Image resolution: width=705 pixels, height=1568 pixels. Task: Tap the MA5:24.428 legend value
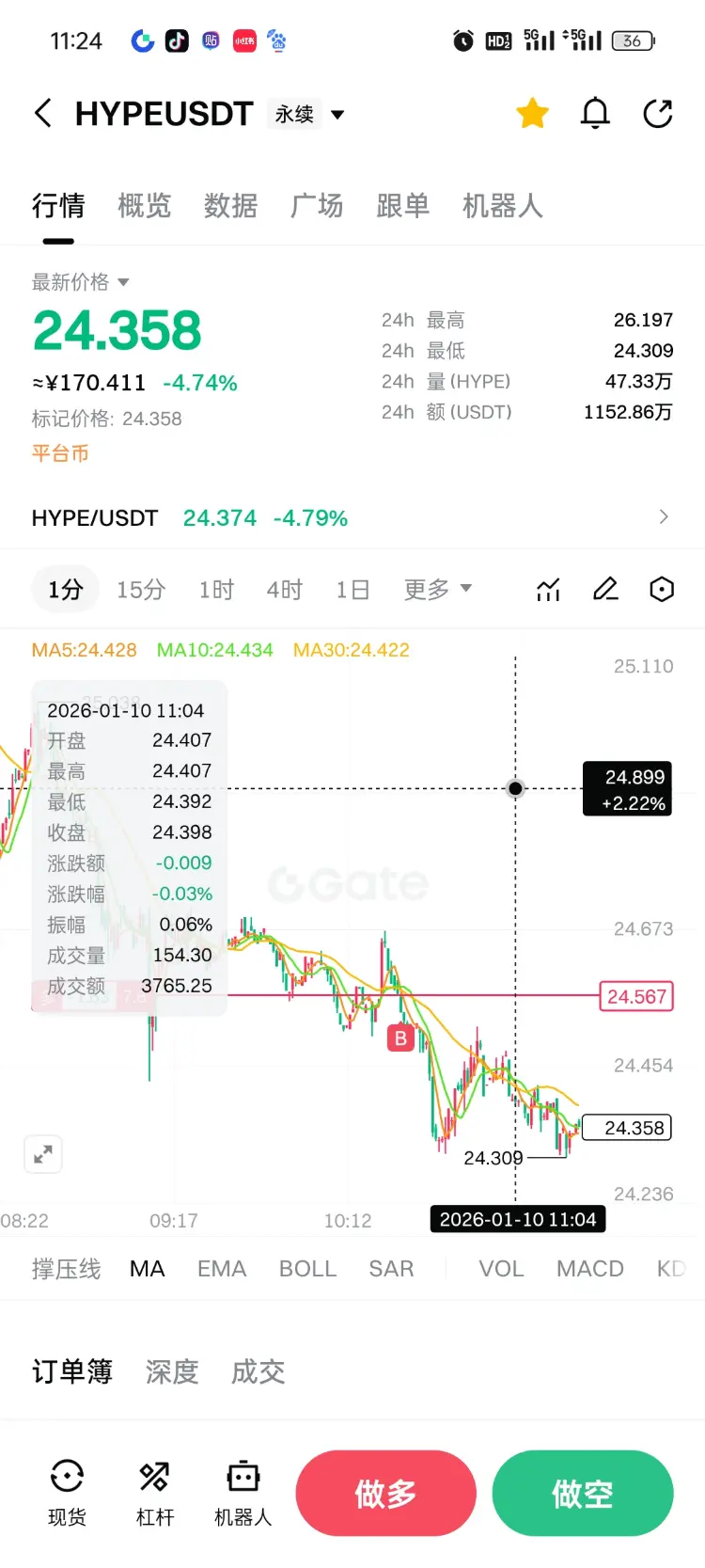click(84, 650)
